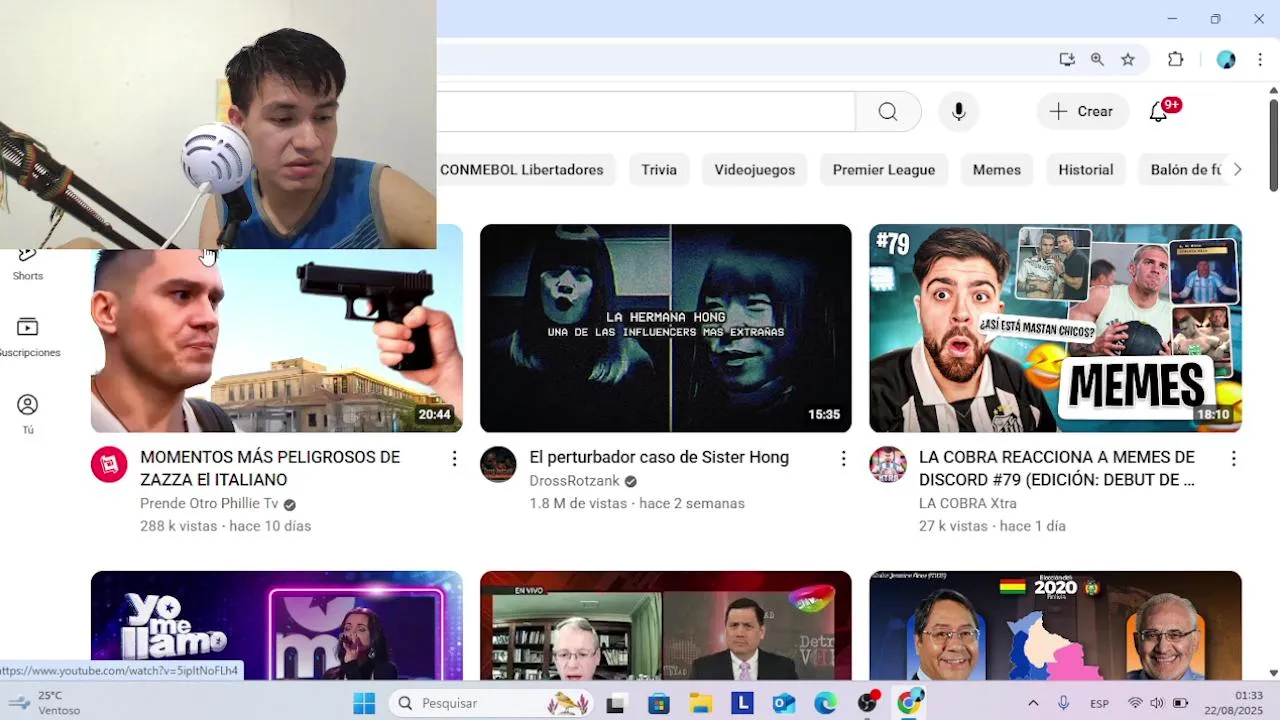The image size is (1280, 720).
Task: Activate voice search microphone
Action: tap(958, 112)
